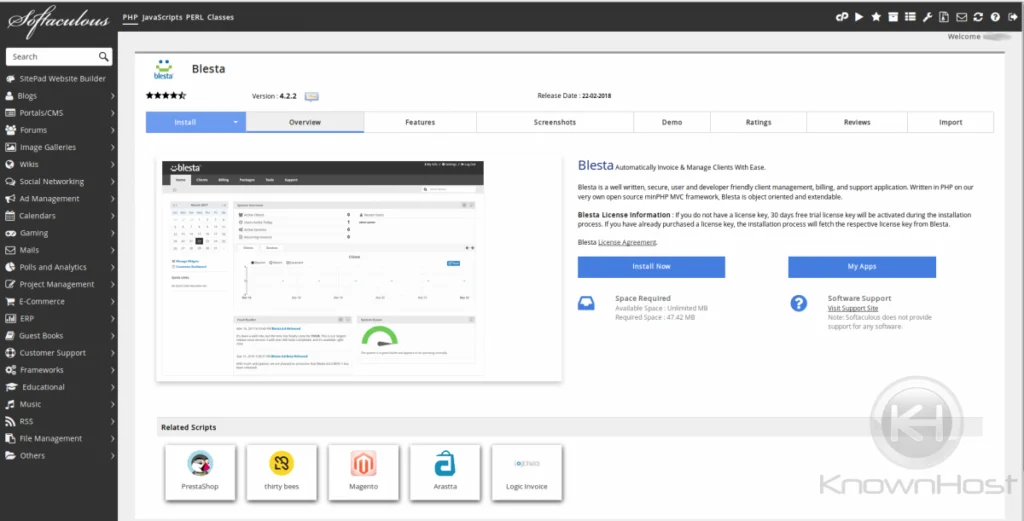Select the PHP scripts menu
1024x521 pixels.
(x=130, y=18)
